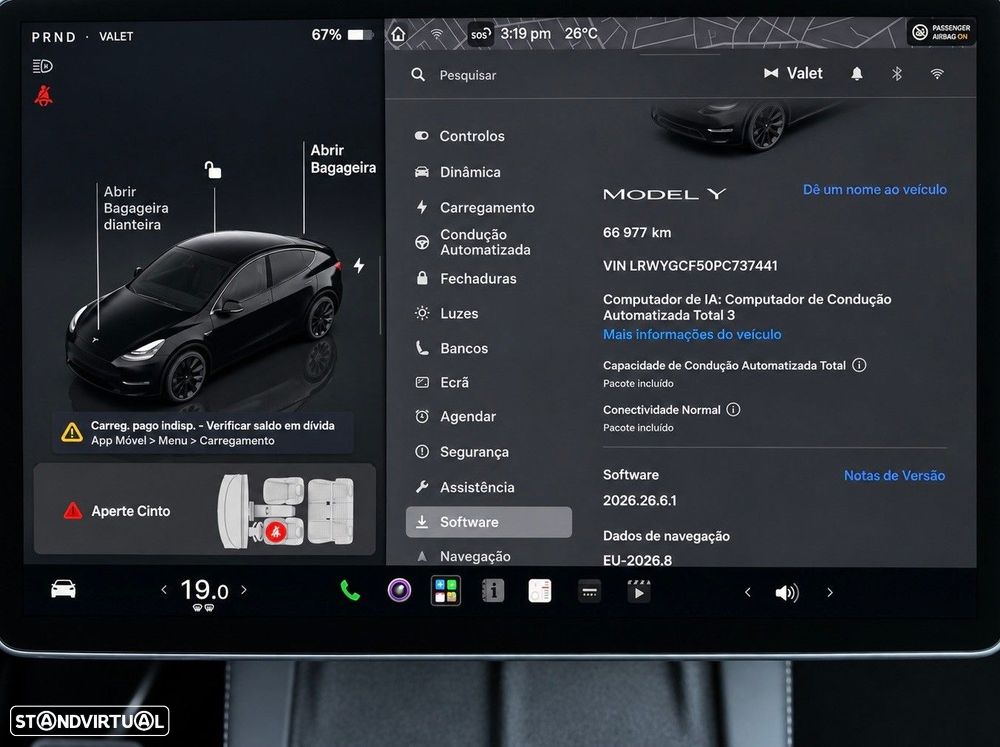The height and width of the screenshot is (747, 1000).
Task: Tap the home icon in the status bar
Action: [399, 34]
